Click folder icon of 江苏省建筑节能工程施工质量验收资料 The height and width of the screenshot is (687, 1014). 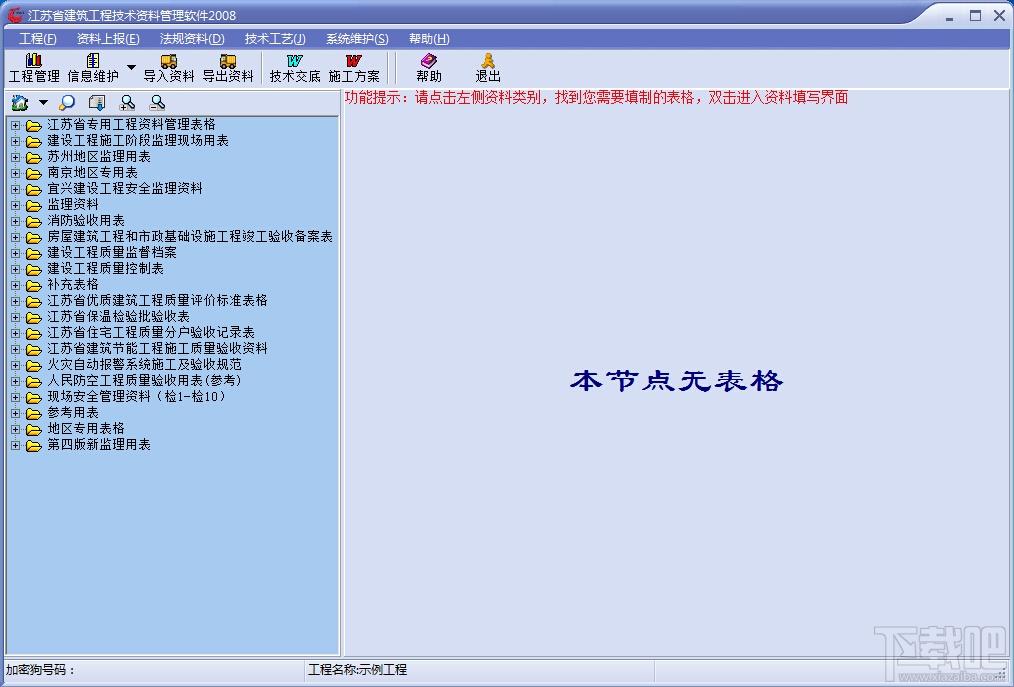point(34,349)
